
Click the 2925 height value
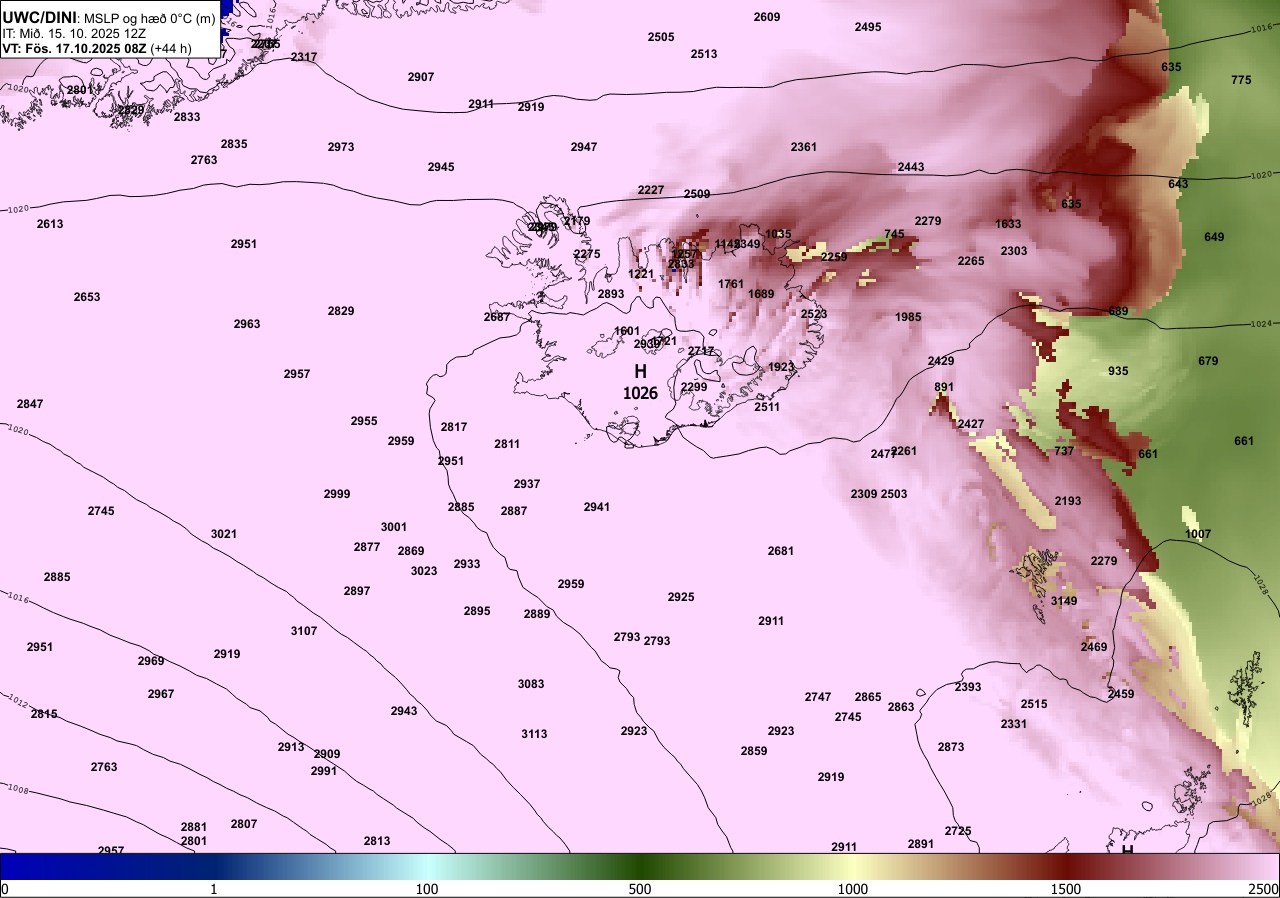pos(681,597)
